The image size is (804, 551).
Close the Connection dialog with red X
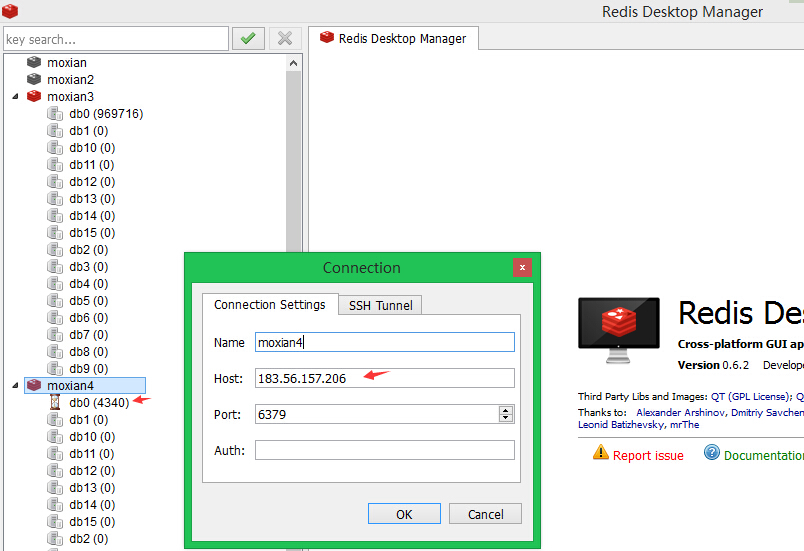[x=522, y=268]
